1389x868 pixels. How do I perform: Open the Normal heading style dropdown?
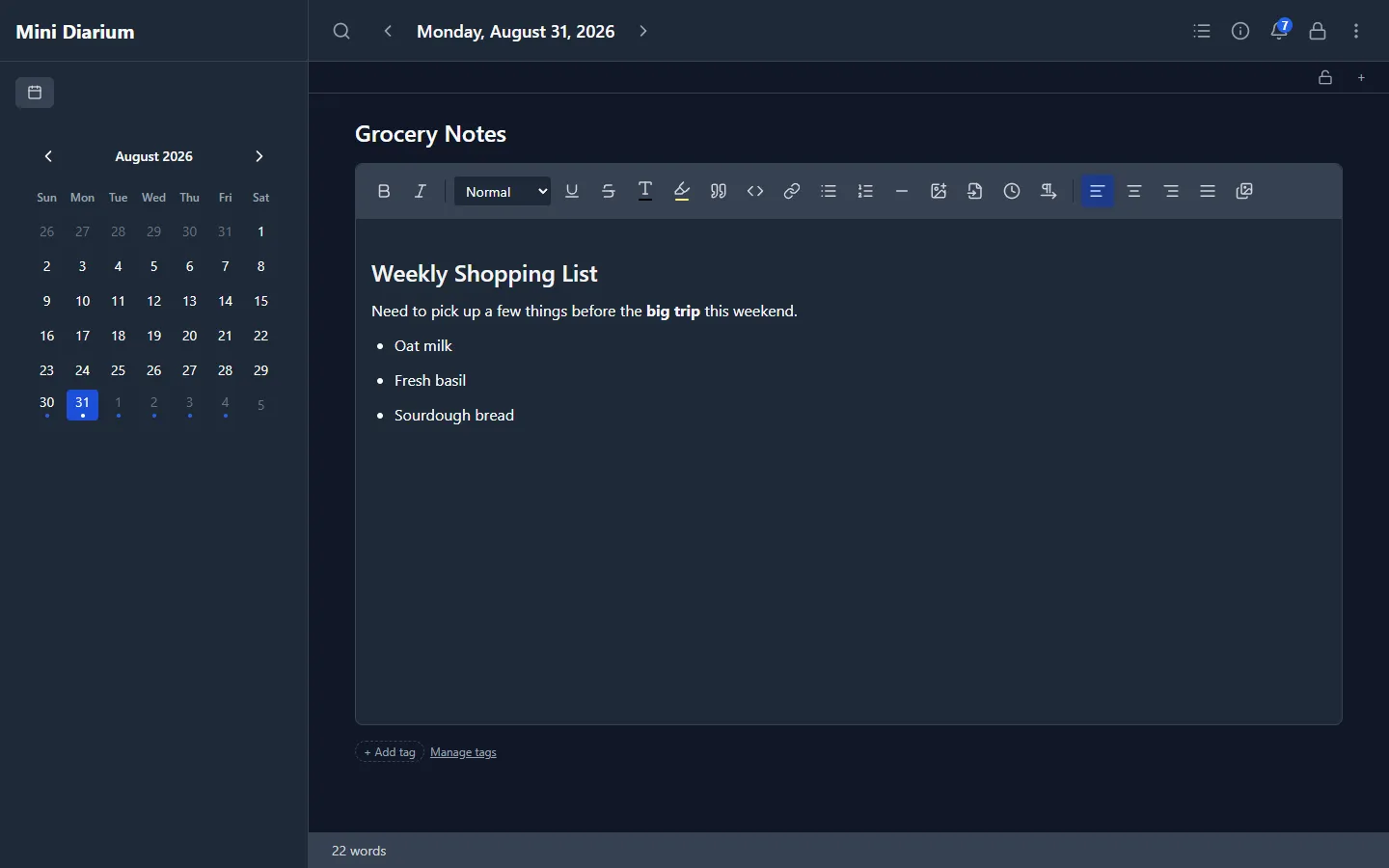(503, 191)
